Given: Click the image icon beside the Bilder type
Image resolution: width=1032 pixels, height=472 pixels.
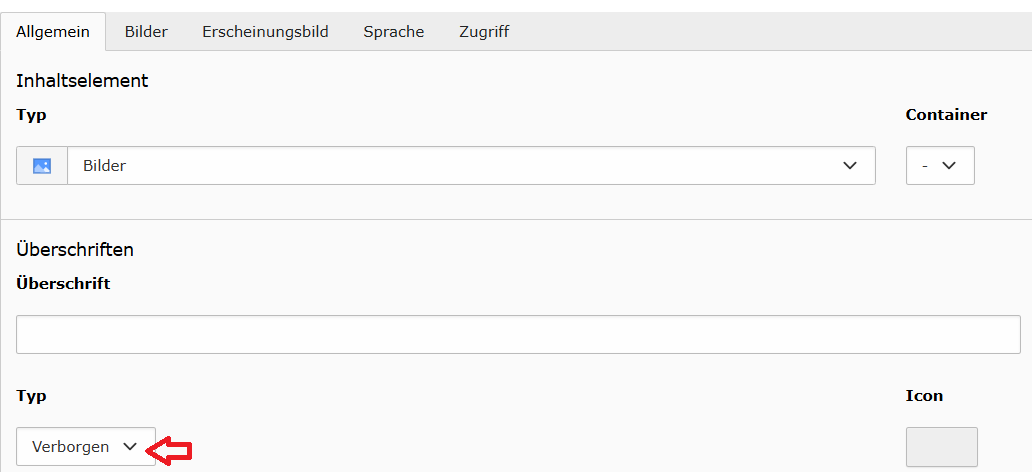Looking at the screenshot, I should pyautogui.click(x=42, y=166).
